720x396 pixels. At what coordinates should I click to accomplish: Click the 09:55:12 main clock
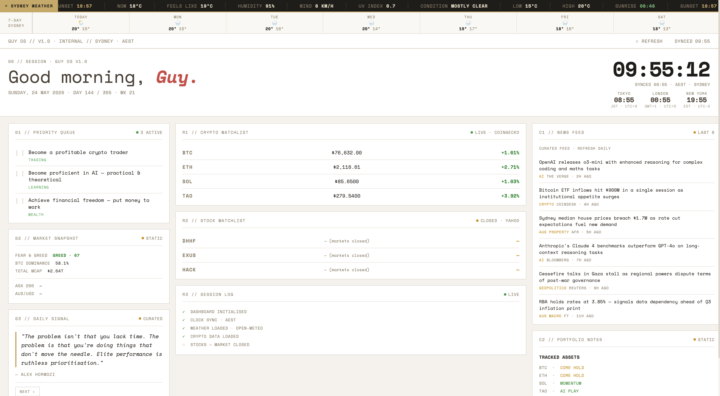(x=661, y=70)
